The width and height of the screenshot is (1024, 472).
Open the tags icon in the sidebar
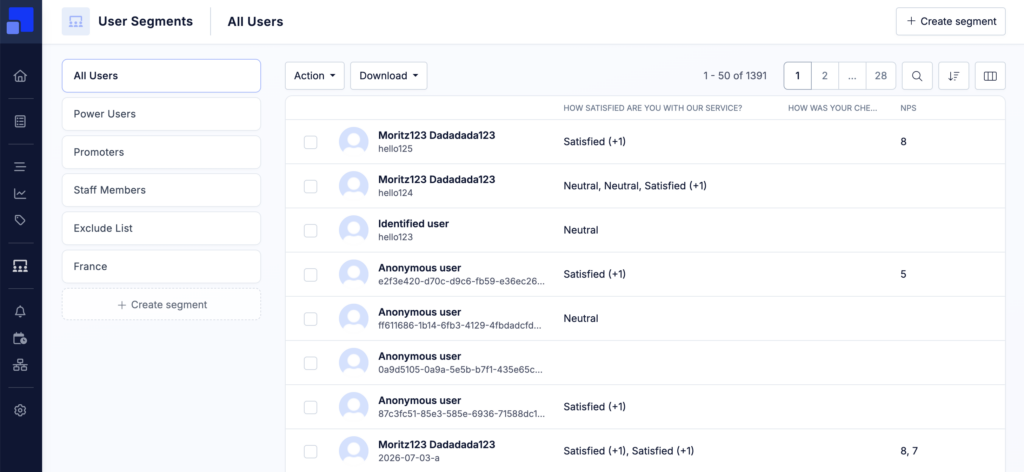coord(20,220)
